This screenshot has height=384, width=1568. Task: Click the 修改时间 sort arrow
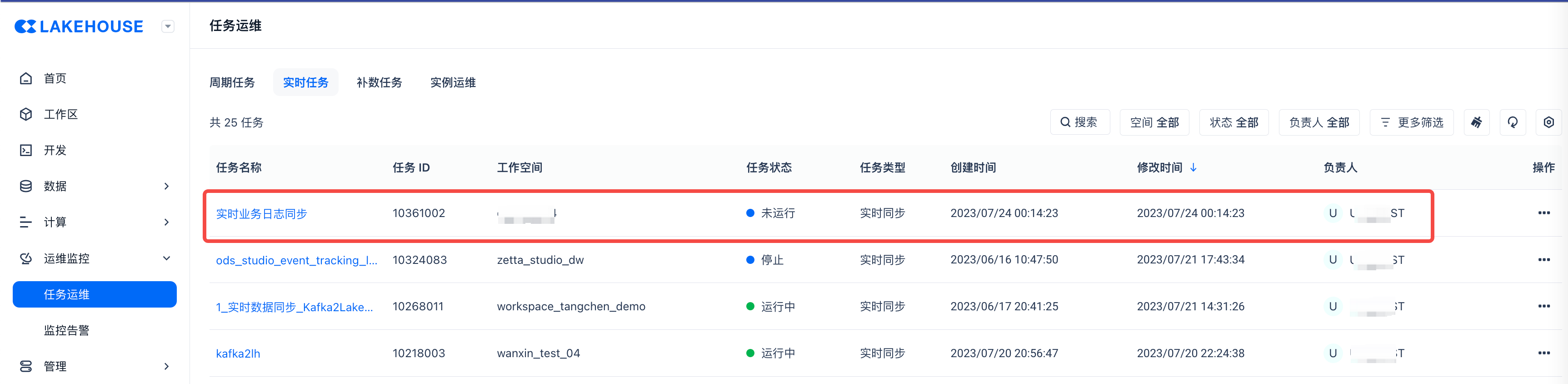[1193, 167]
